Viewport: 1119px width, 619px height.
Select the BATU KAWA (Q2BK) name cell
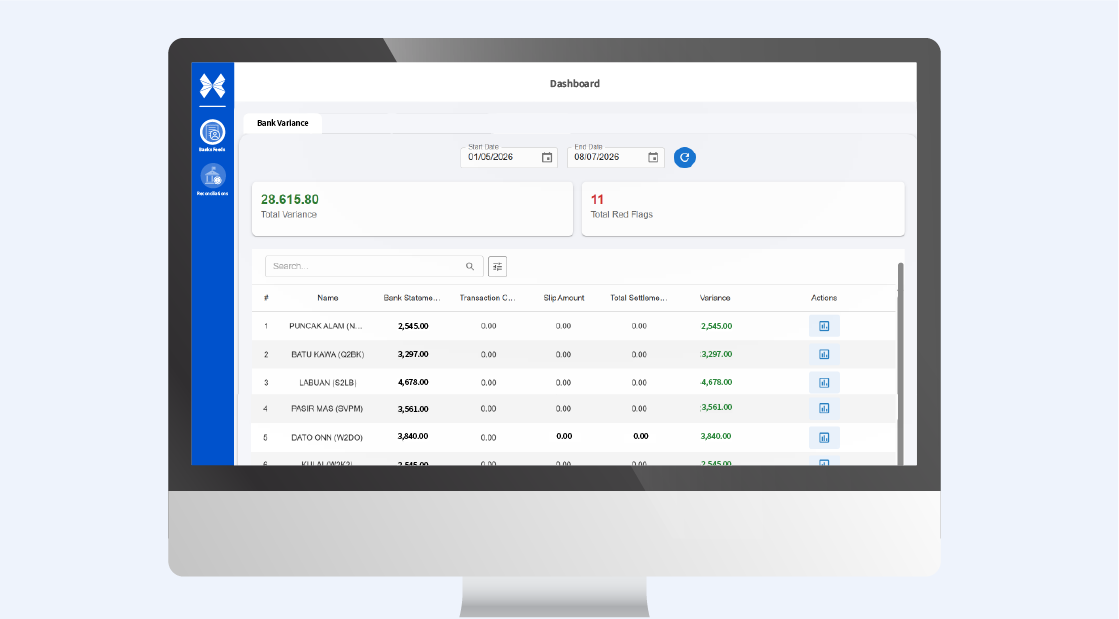coord(328,354)
